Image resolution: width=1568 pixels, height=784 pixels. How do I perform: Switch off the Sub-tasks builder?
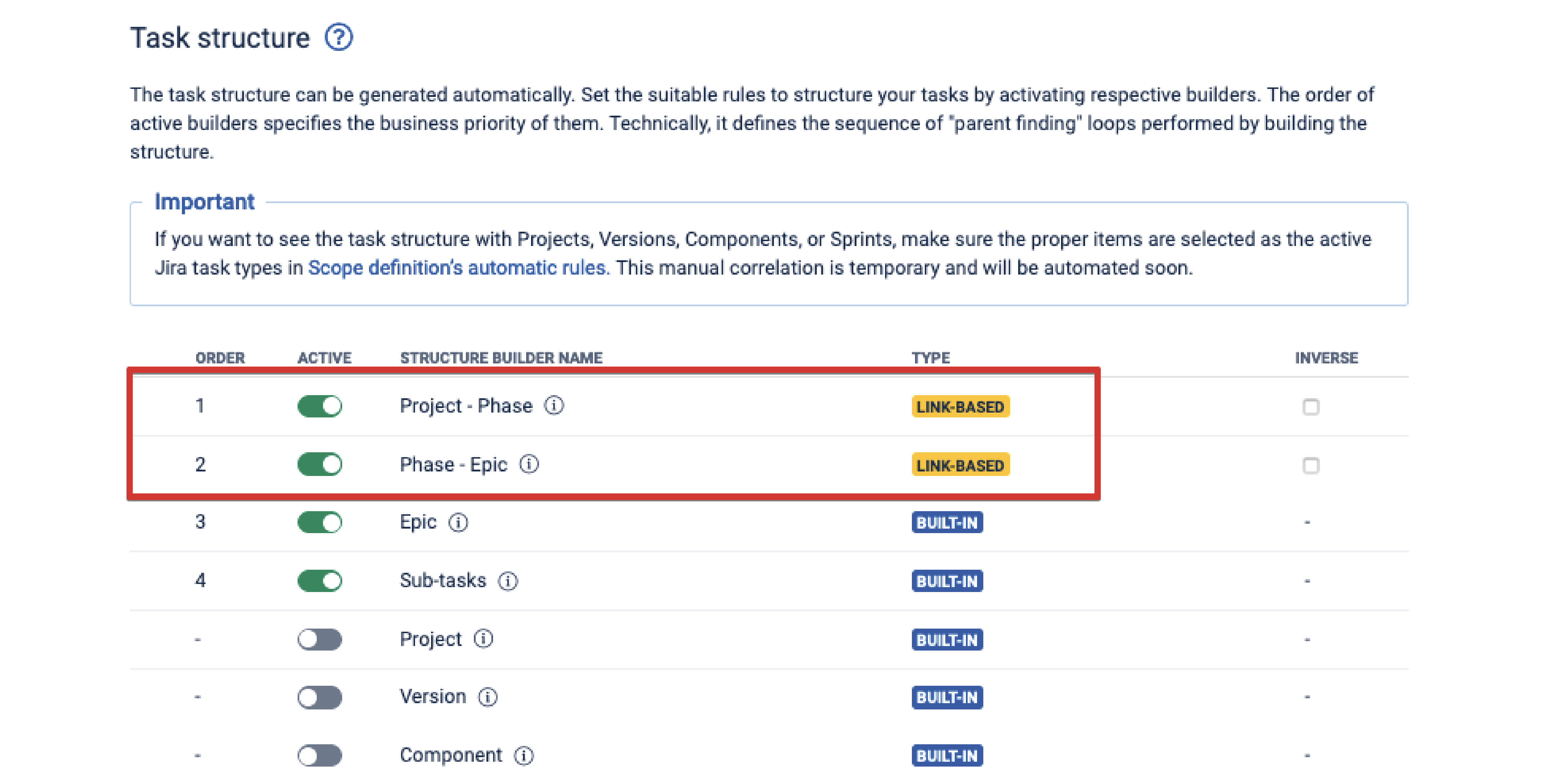[320, 581]
